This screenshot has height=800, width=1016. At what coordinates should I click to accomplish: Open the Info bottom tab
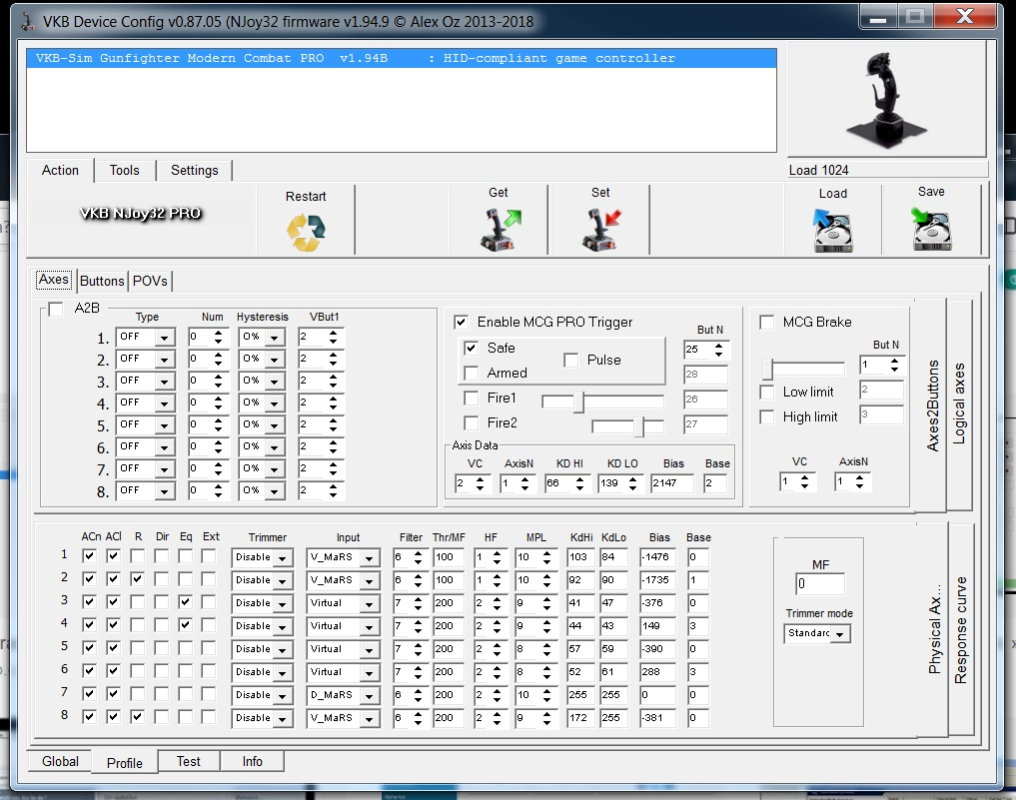click(x=253, y=762)
